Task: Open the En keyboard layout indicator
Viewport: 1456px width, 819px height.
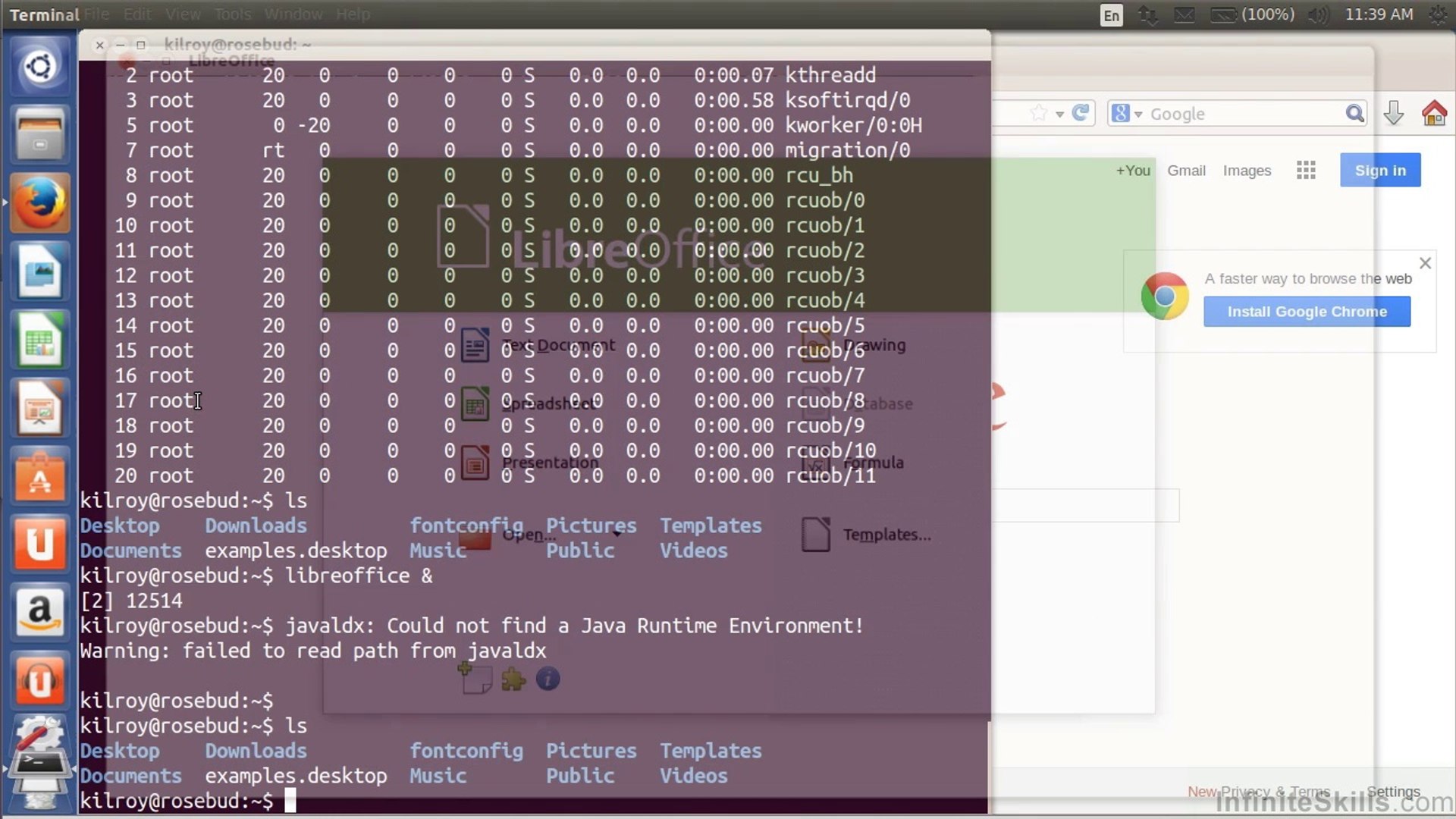Action: click(x=1112, y=15)
